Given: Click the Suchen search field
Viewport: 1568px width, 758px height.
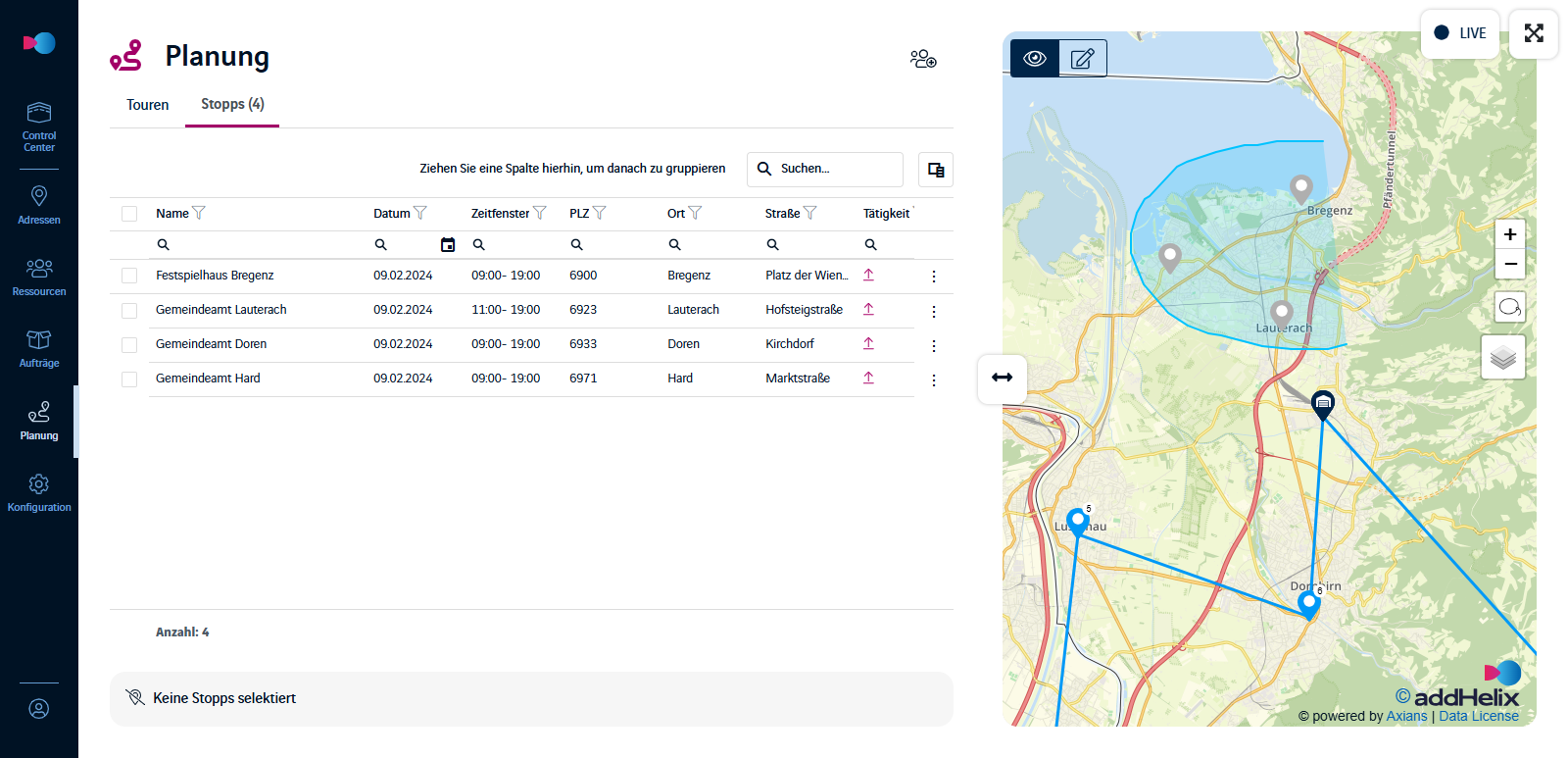Looking at the screenshot, I should click(825, 169).
